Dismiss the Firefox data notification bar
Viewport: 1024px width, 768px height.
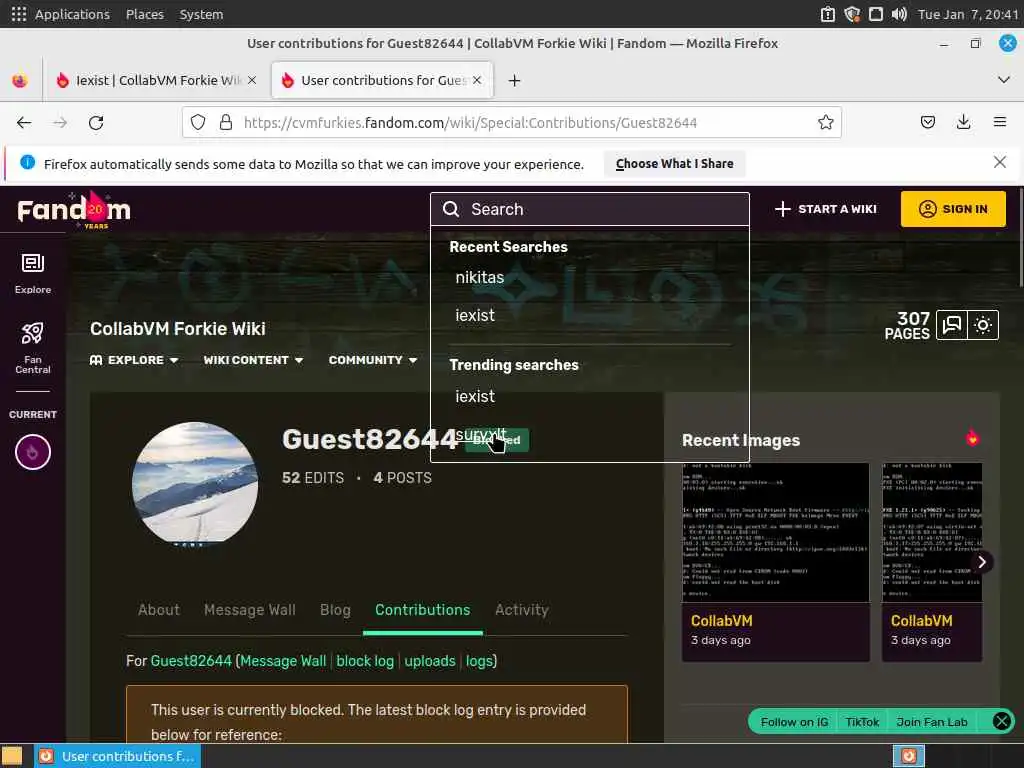[999, 162]
